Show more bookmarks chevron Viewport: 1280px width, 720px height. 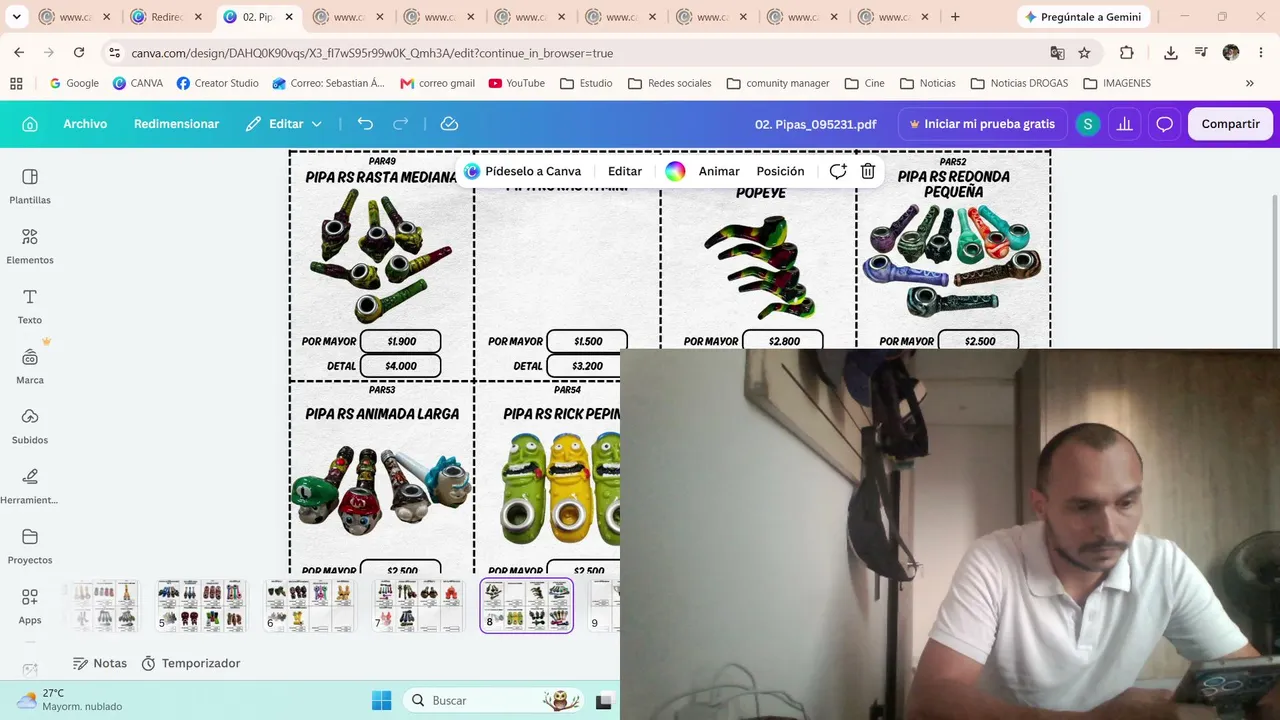[1249, 83]
